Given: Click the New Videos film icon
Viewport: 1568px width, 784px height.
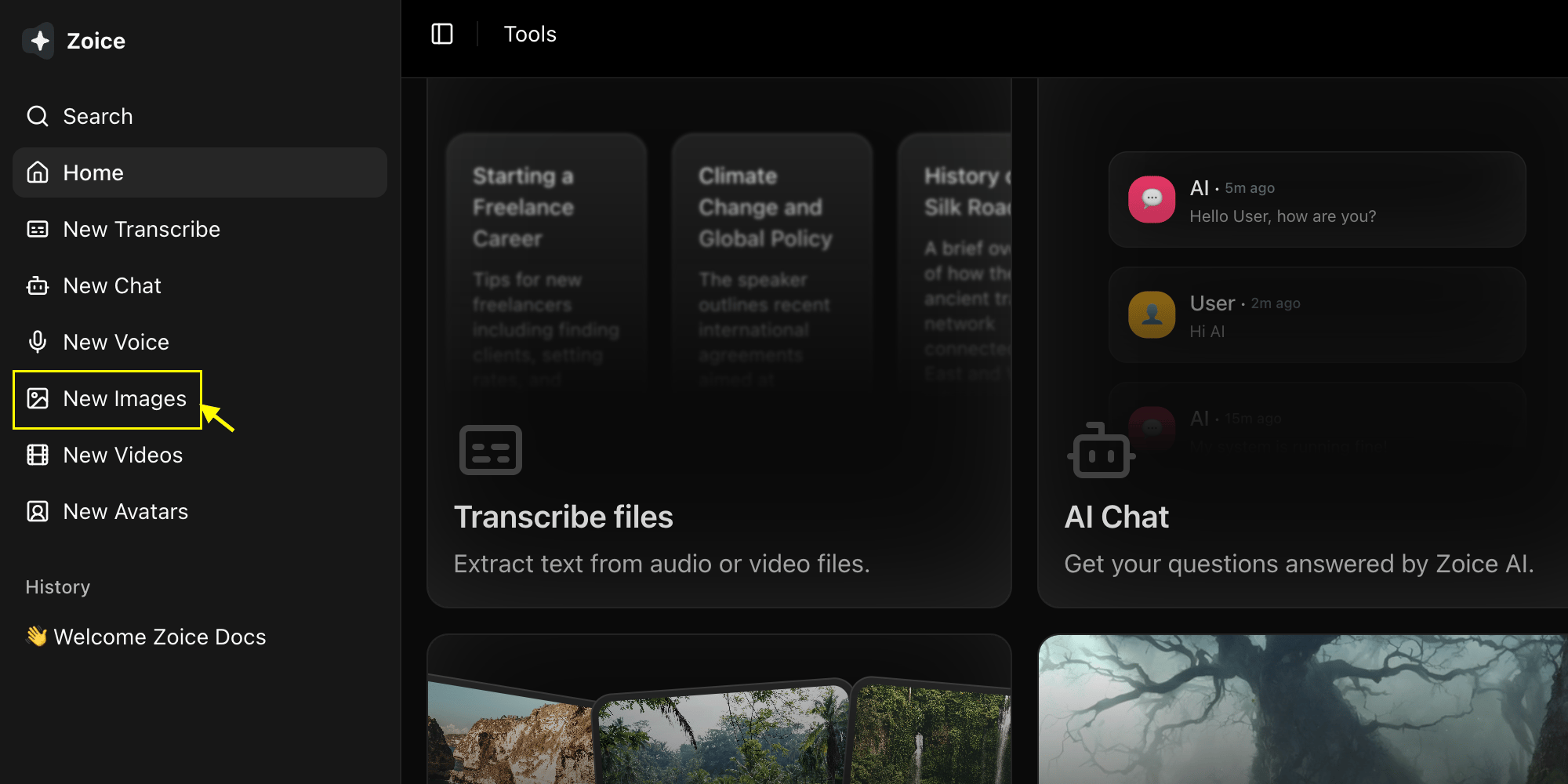Looking at the screenshot, I should [38, 455].
